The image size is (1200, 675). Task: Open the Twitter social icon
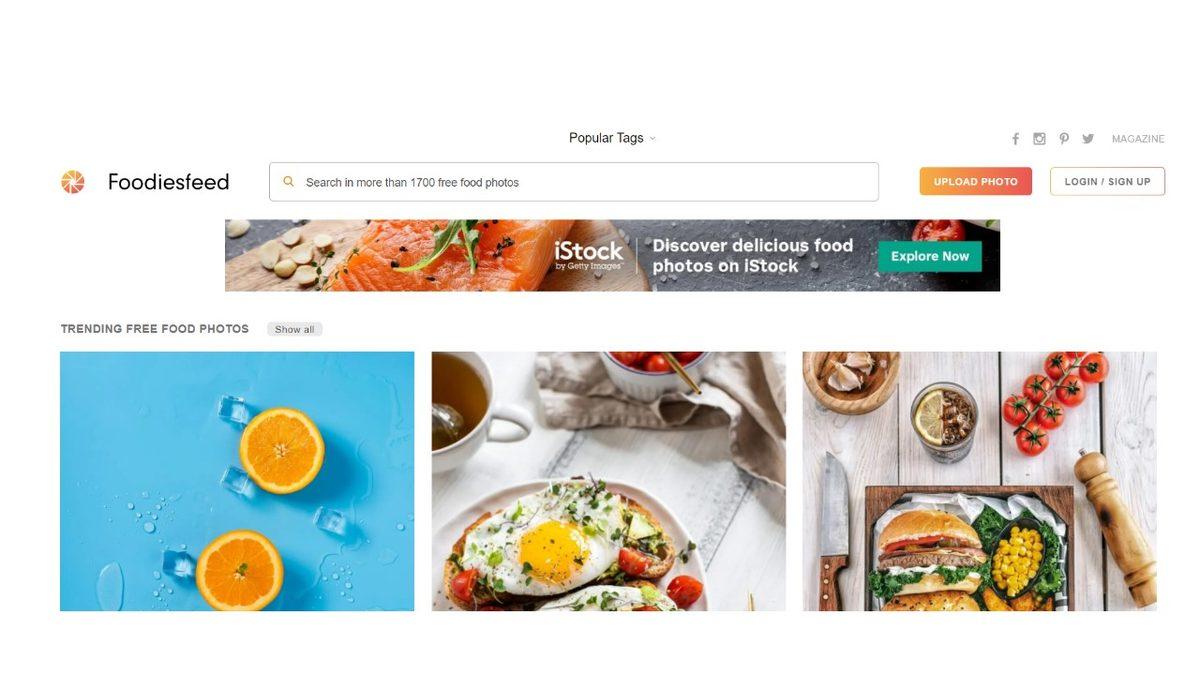[x=1088, y=139]
